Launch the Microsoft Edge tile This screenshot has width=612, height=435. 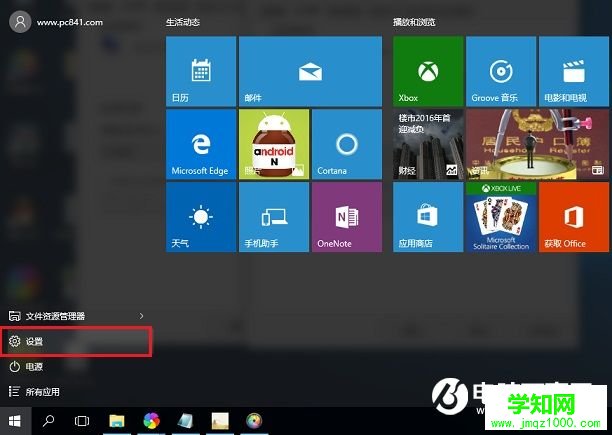point(201,144)
